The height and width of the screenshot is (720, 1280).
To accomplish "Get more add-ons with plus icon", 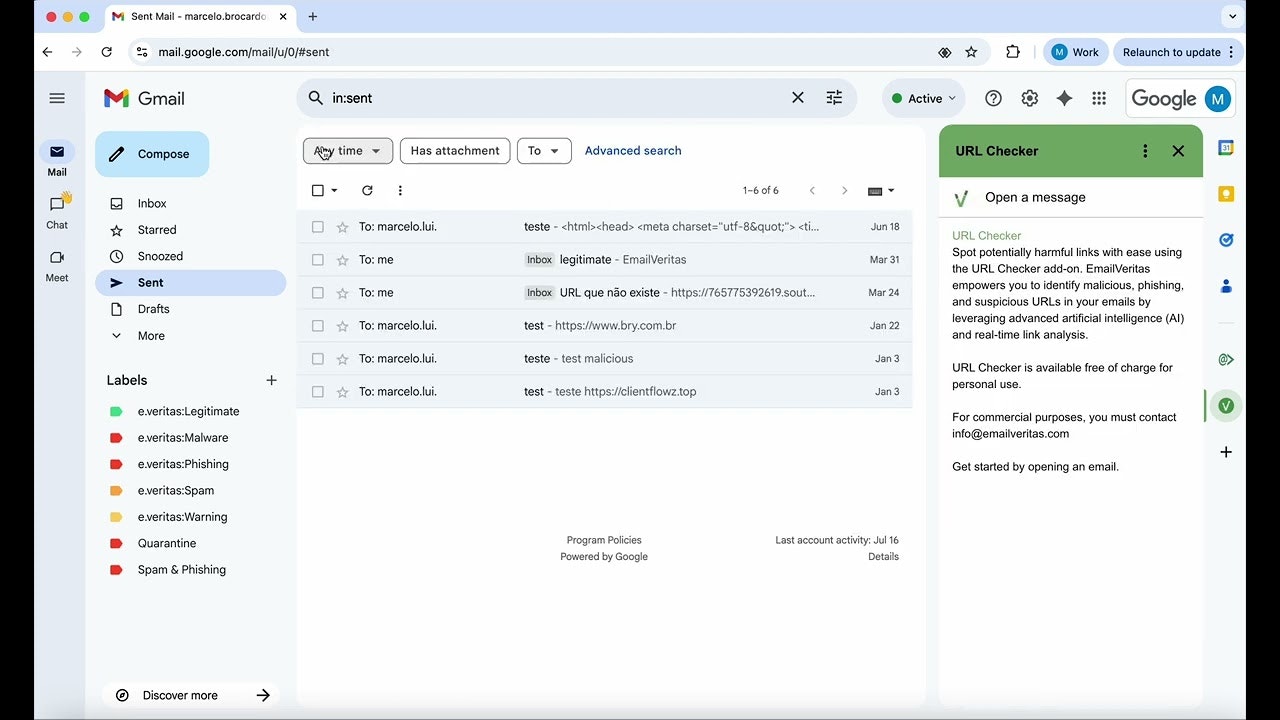I will (x=1226, y=452).
